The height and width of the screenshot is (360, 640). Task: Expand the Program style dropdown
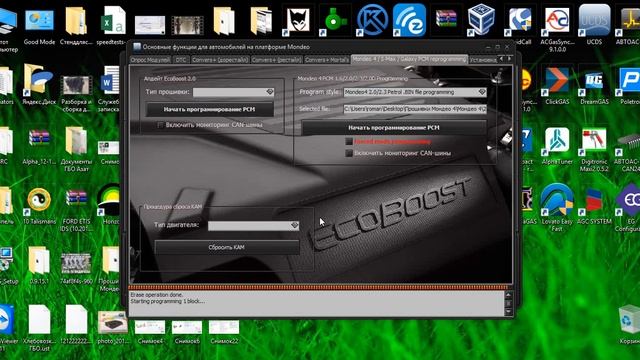tap(482, 92)
